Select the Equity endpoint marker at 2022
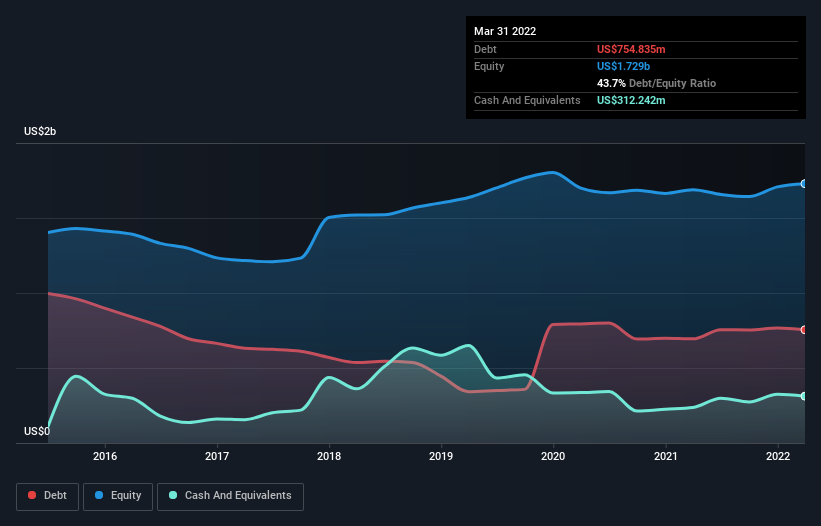 tap(804, 184)
